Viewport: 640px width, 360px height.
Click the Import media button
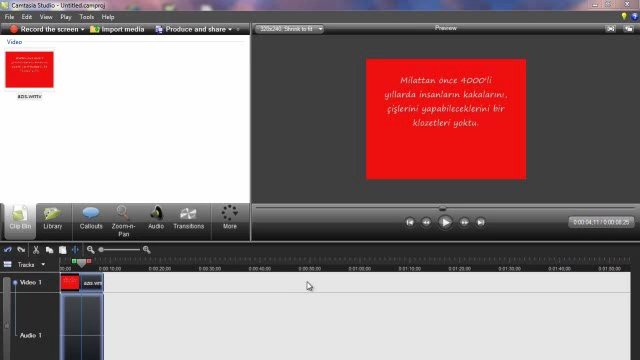click(117, 29)
